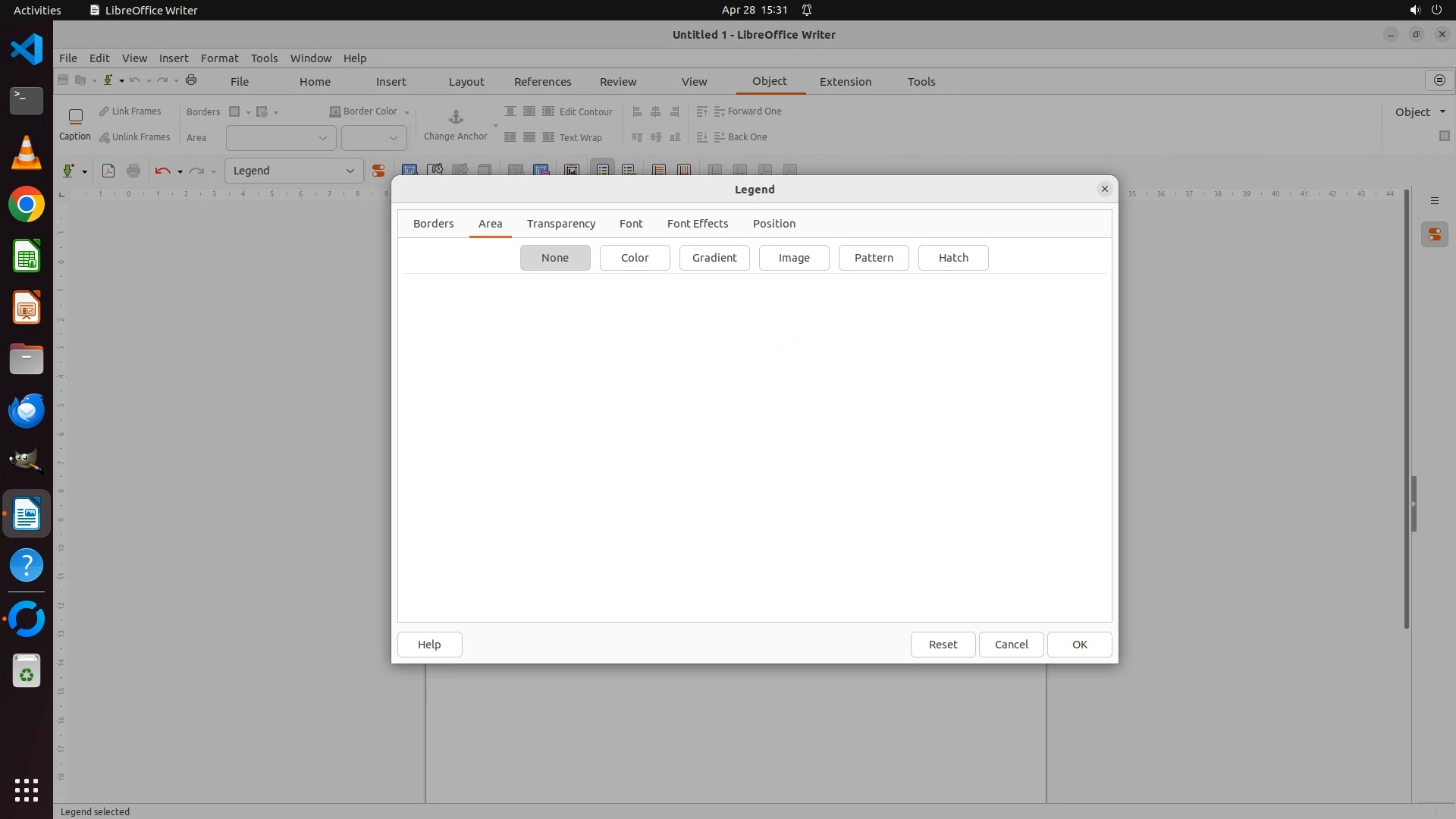Image resolution: width=1456 pixels, height=819 pixels.
Task: Expand the Legend element selector dropdown
Action: (x=350, y=171)
